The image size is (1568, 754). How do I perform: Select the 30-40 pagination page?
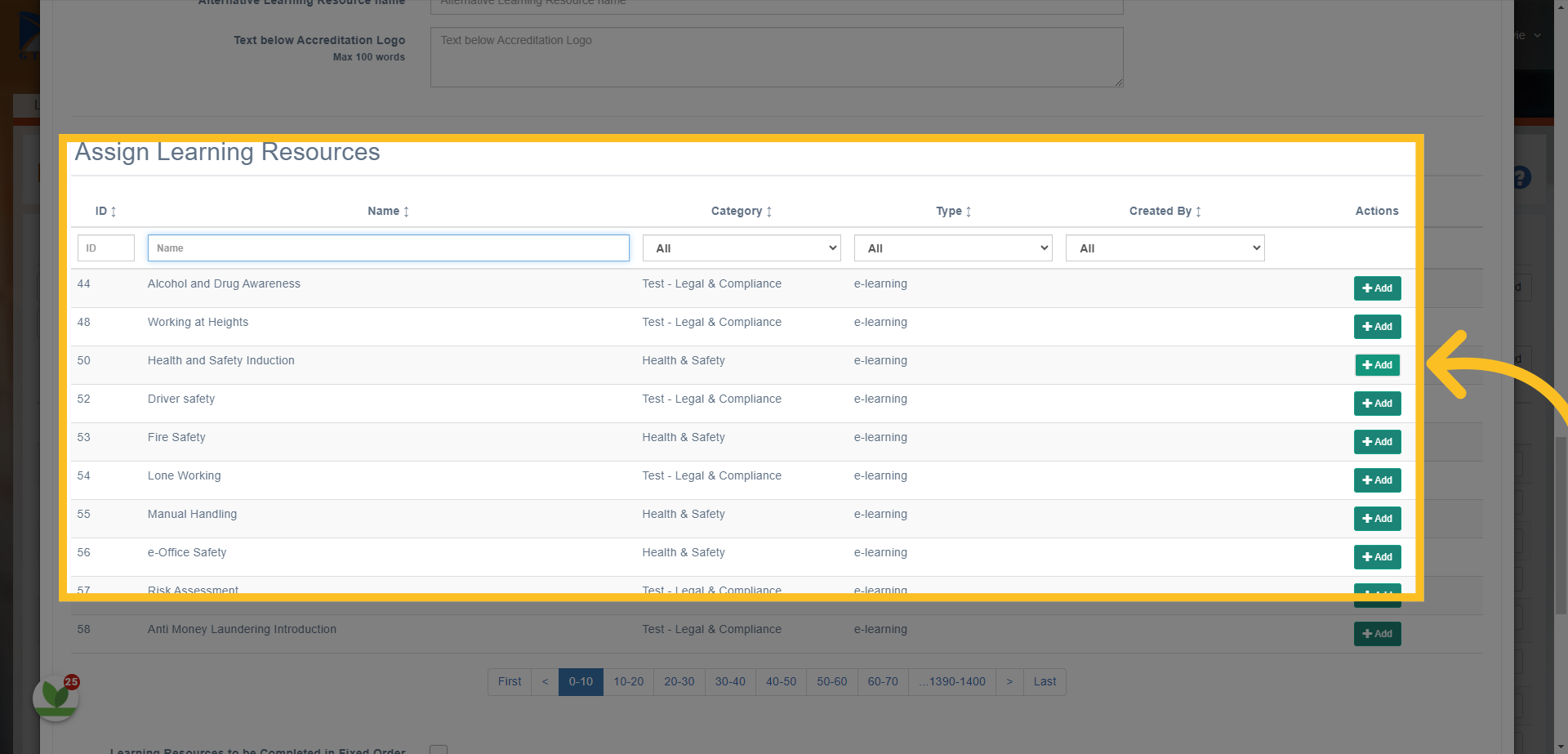coord(730,682)
